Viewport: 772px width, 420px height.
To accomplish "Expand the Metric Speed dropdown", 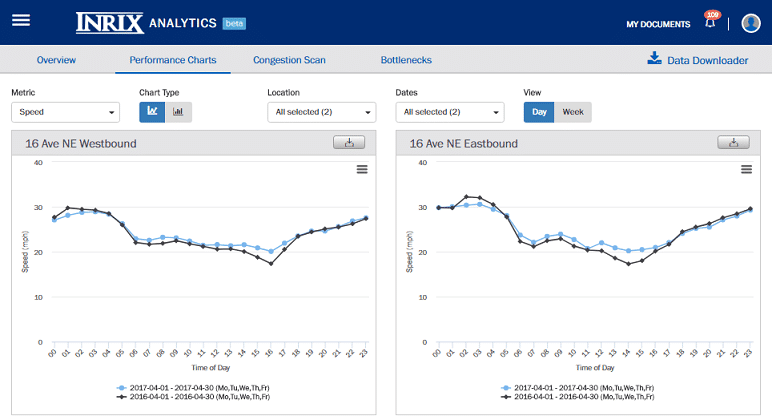I will pyautogui.click(x=65, y=113).
